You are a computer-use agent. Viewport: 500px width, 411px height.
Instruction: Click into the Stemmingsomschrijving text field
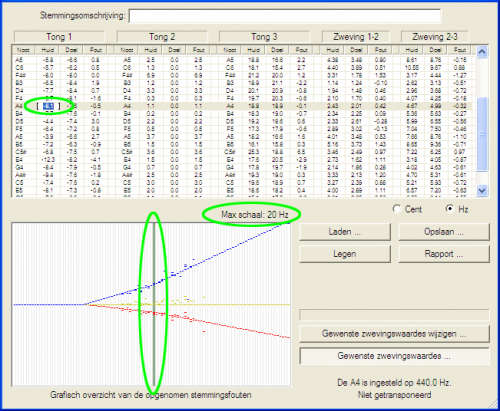pyautogui.click(x=285, y=16)
